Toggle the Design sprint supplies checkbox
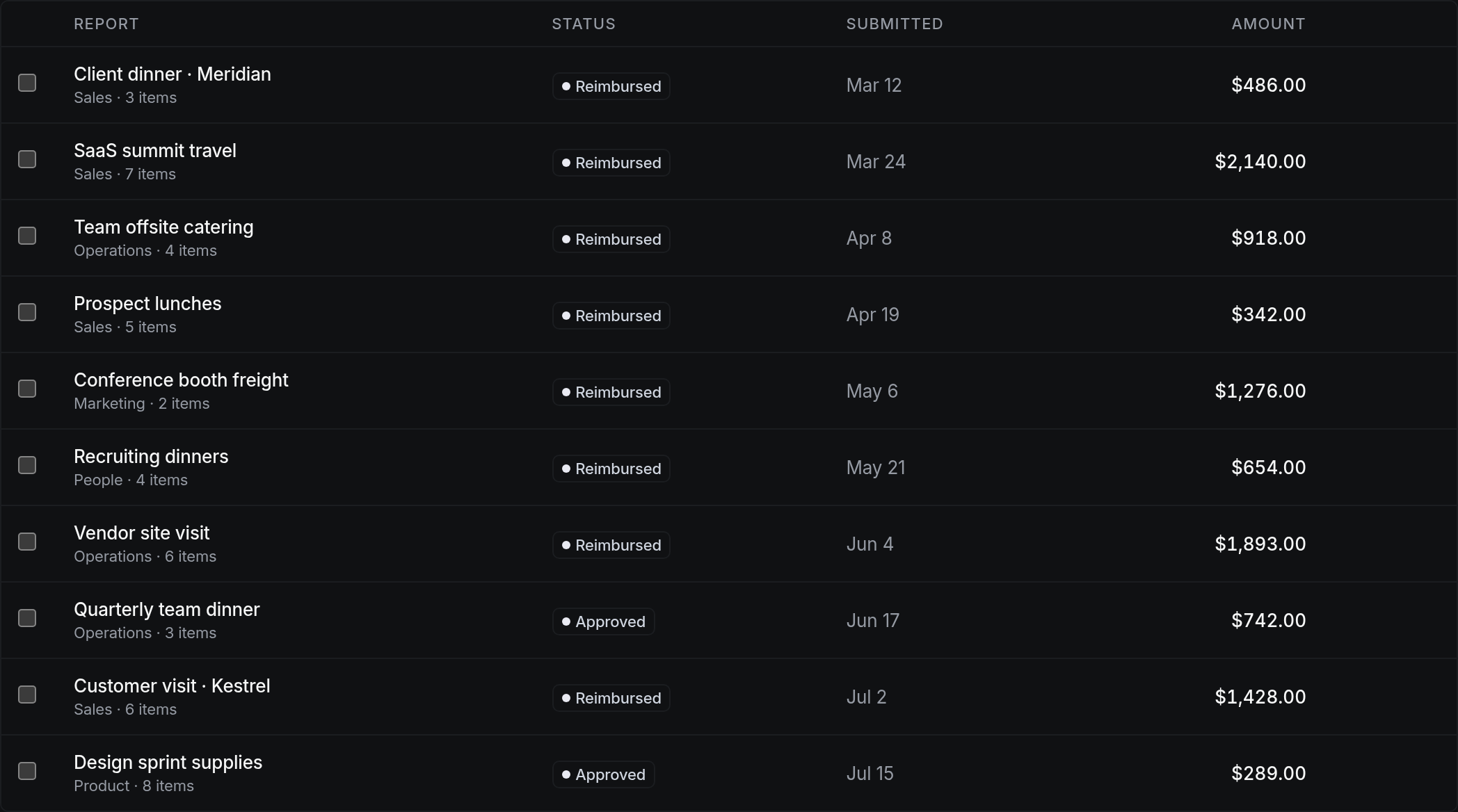The width and height of the screenshot is (1458, 812). pos(27,771)
